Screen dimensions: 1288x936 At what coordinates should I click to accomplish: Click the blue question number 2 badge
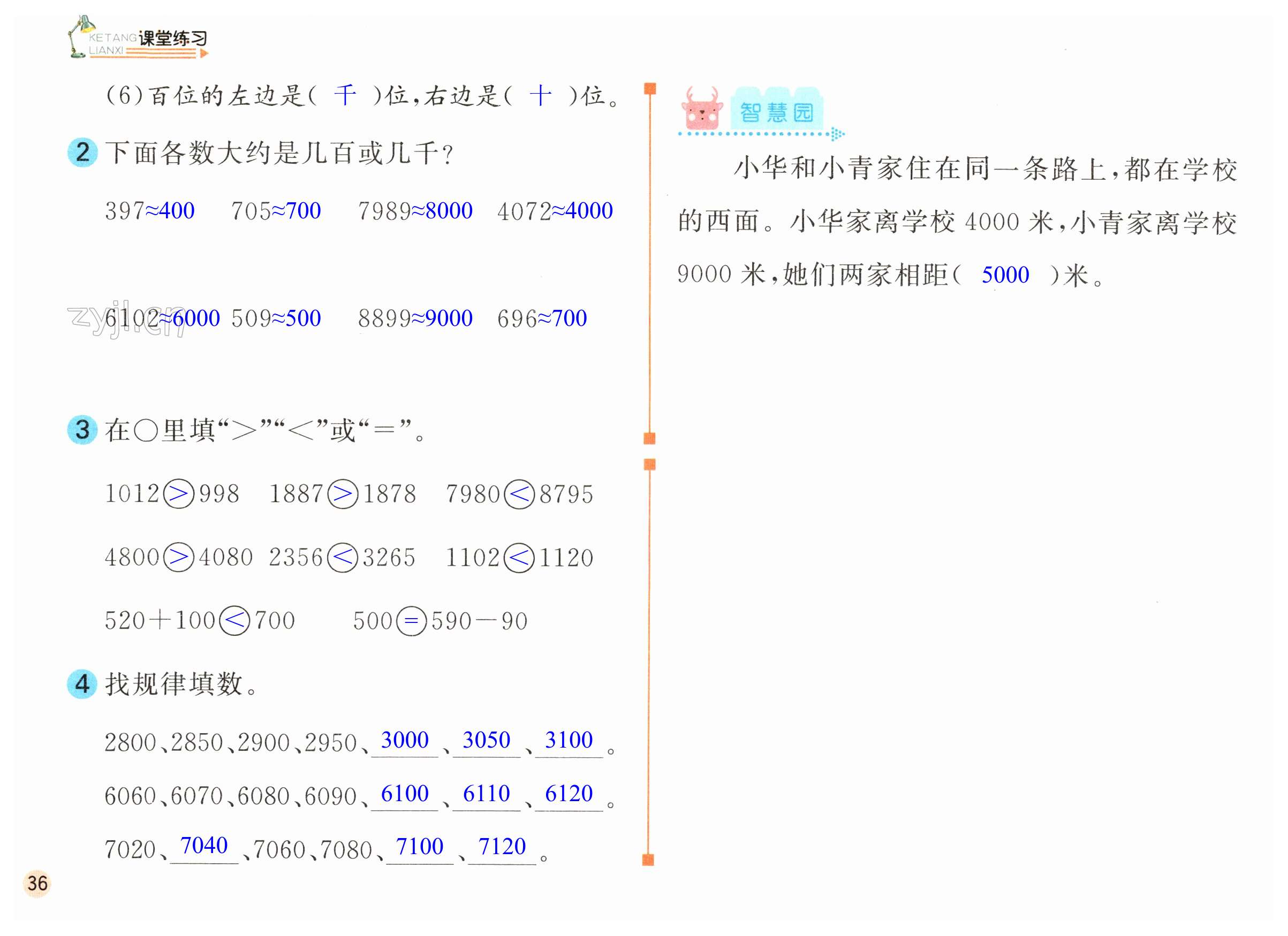coord(82,153)
